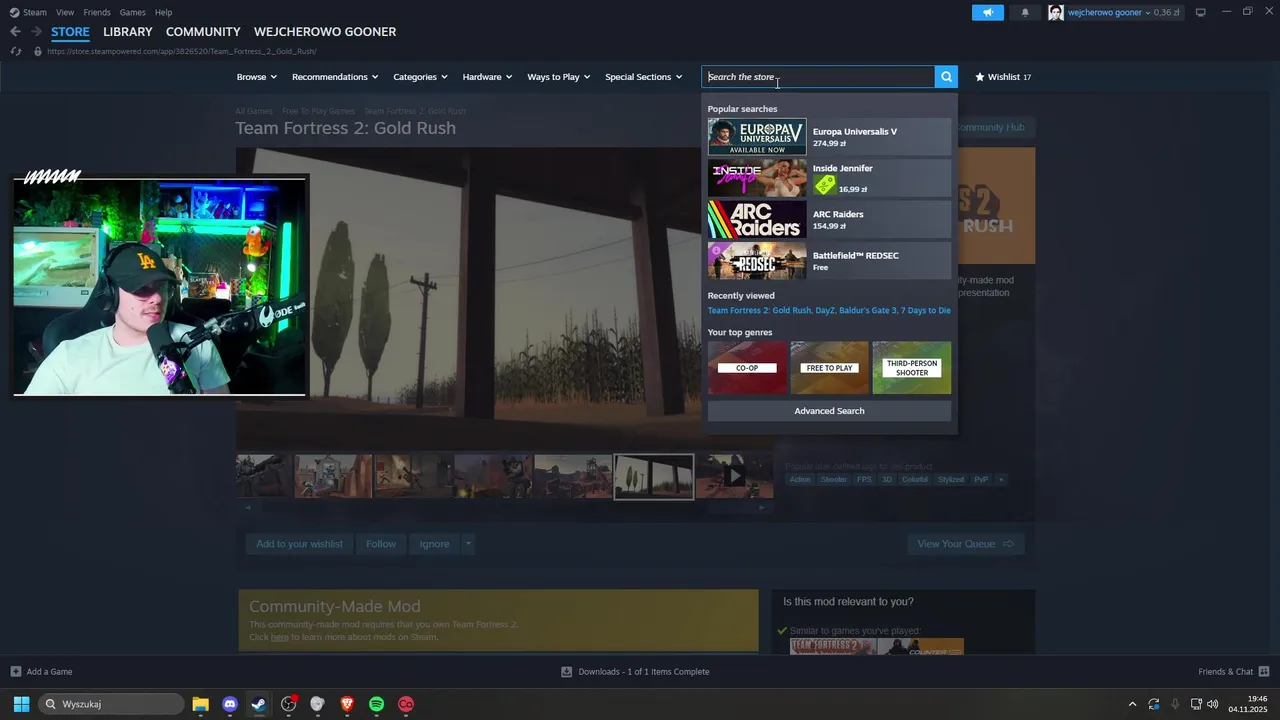Screen dimensions: 1280x720
Task: Open the Ways to Play dropdown
Action: [559, 77]
